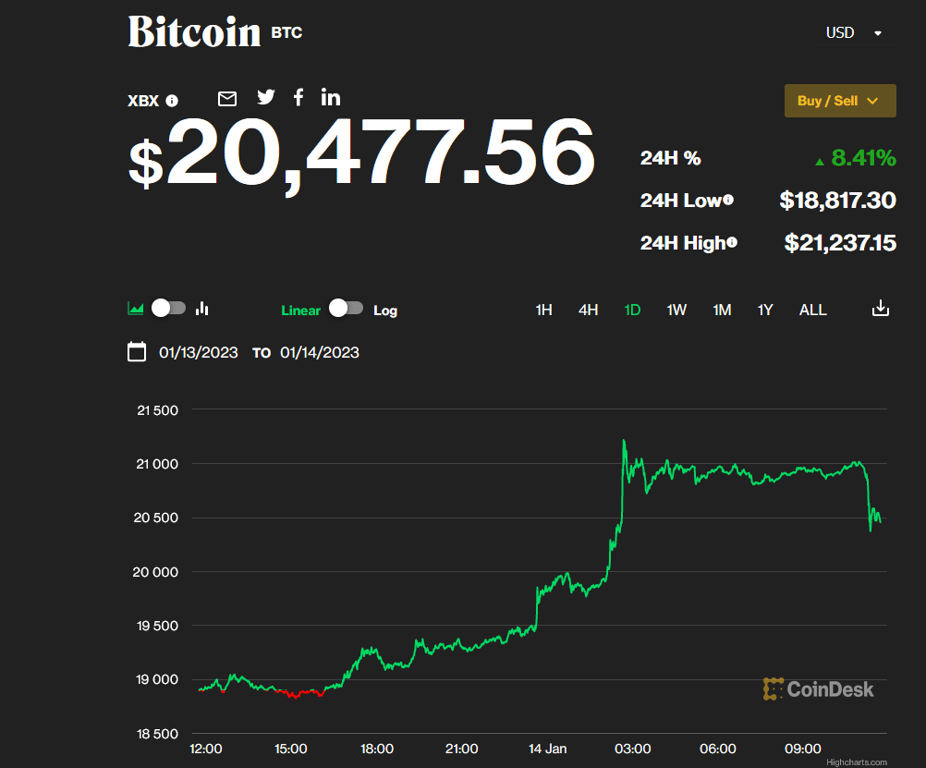The image size is (926, 768).
Task: Click the XBX info icon
Action: (x=172, y=101)
